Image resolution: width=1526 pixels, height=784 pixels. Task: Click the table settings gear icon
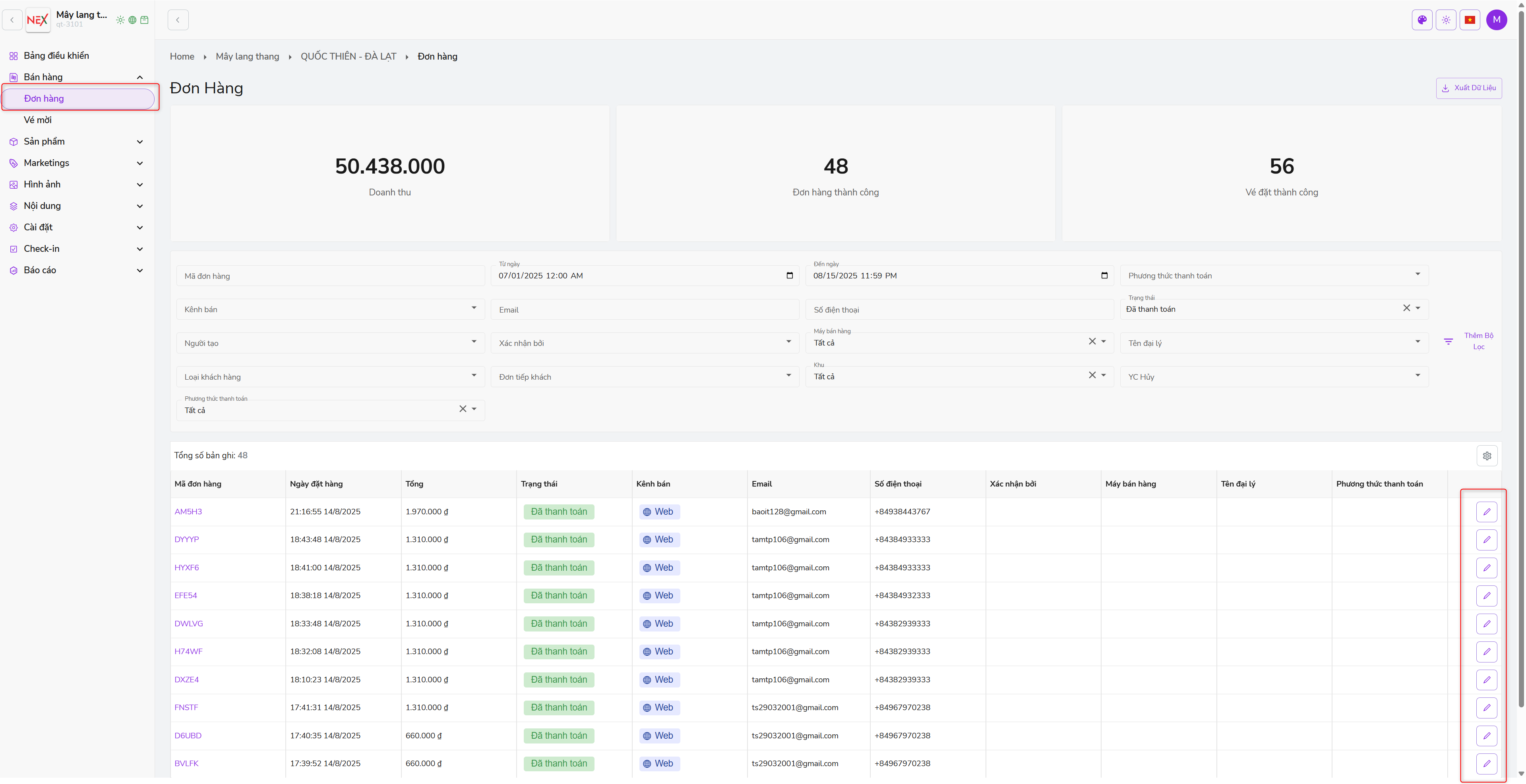click(x=1486, y=456)
